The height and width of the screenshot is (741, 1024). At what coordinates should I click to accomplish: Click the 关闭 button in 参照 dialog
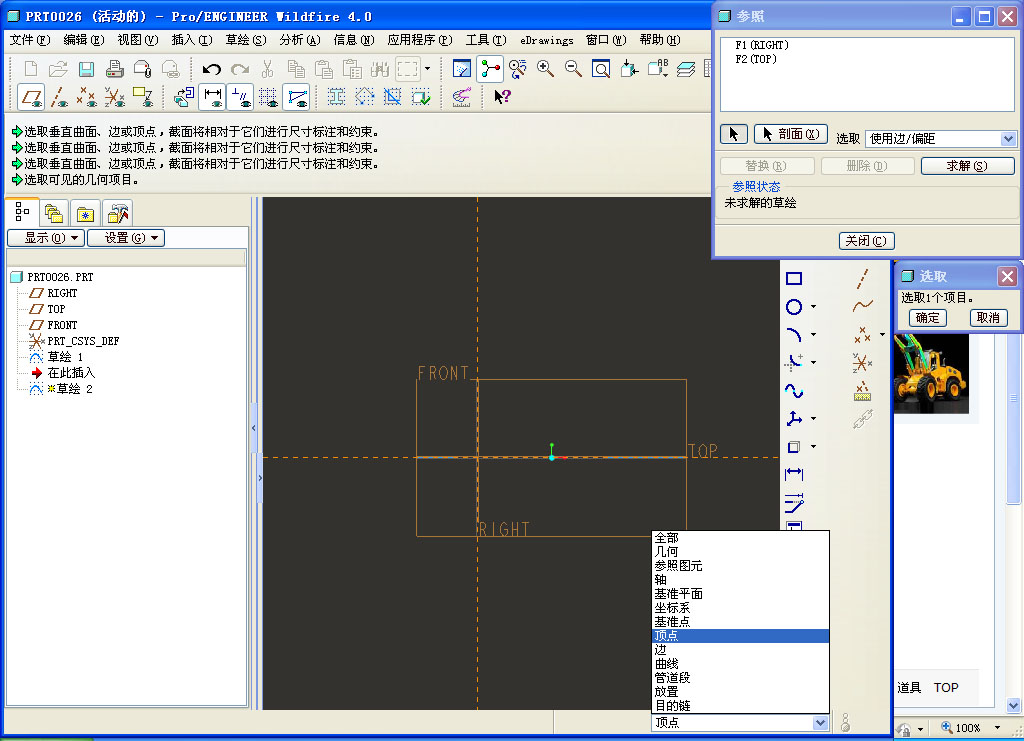click(x=866, y=241)
